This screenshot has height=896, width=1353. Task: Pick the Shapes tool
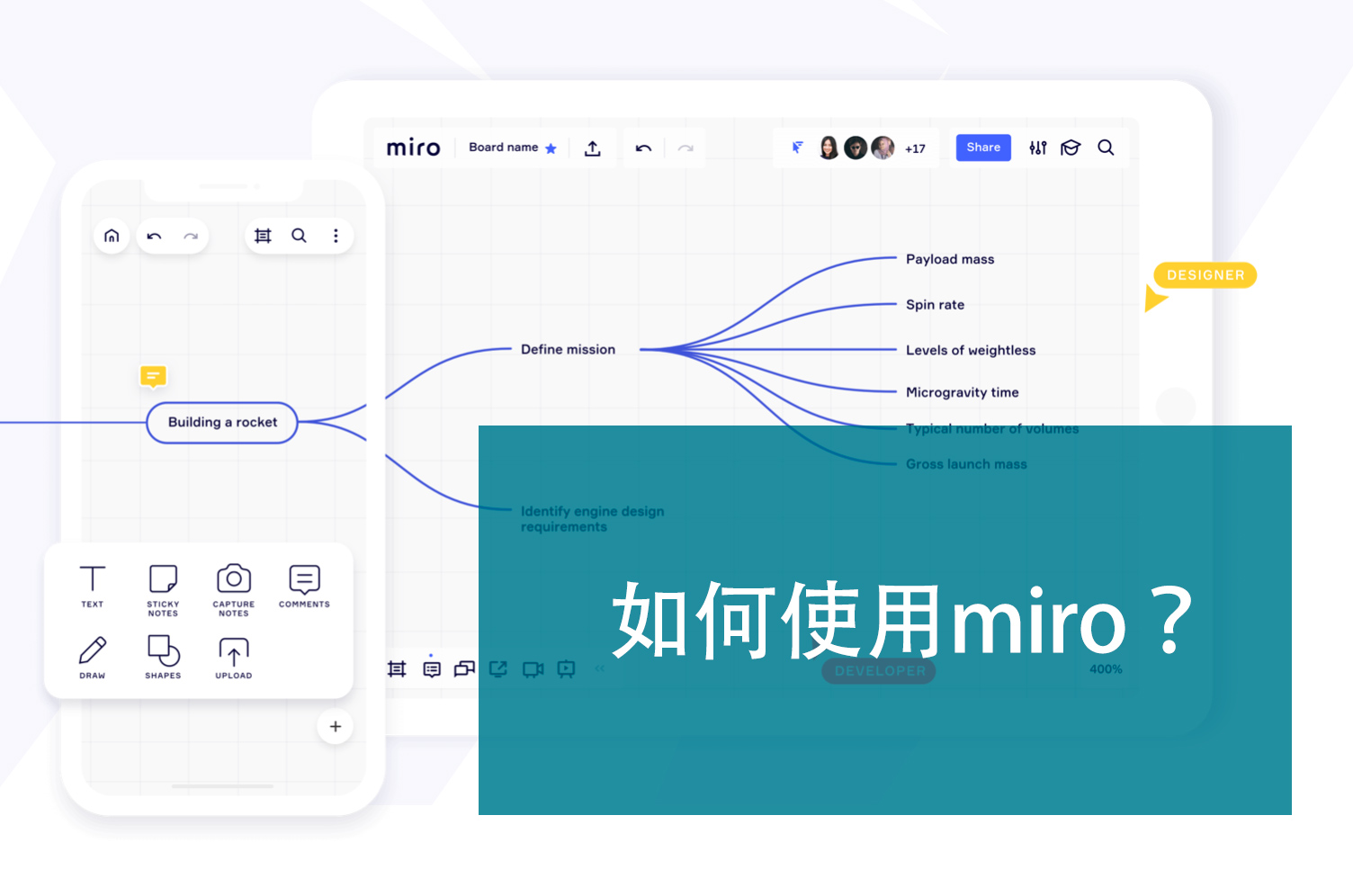point(163,656)
